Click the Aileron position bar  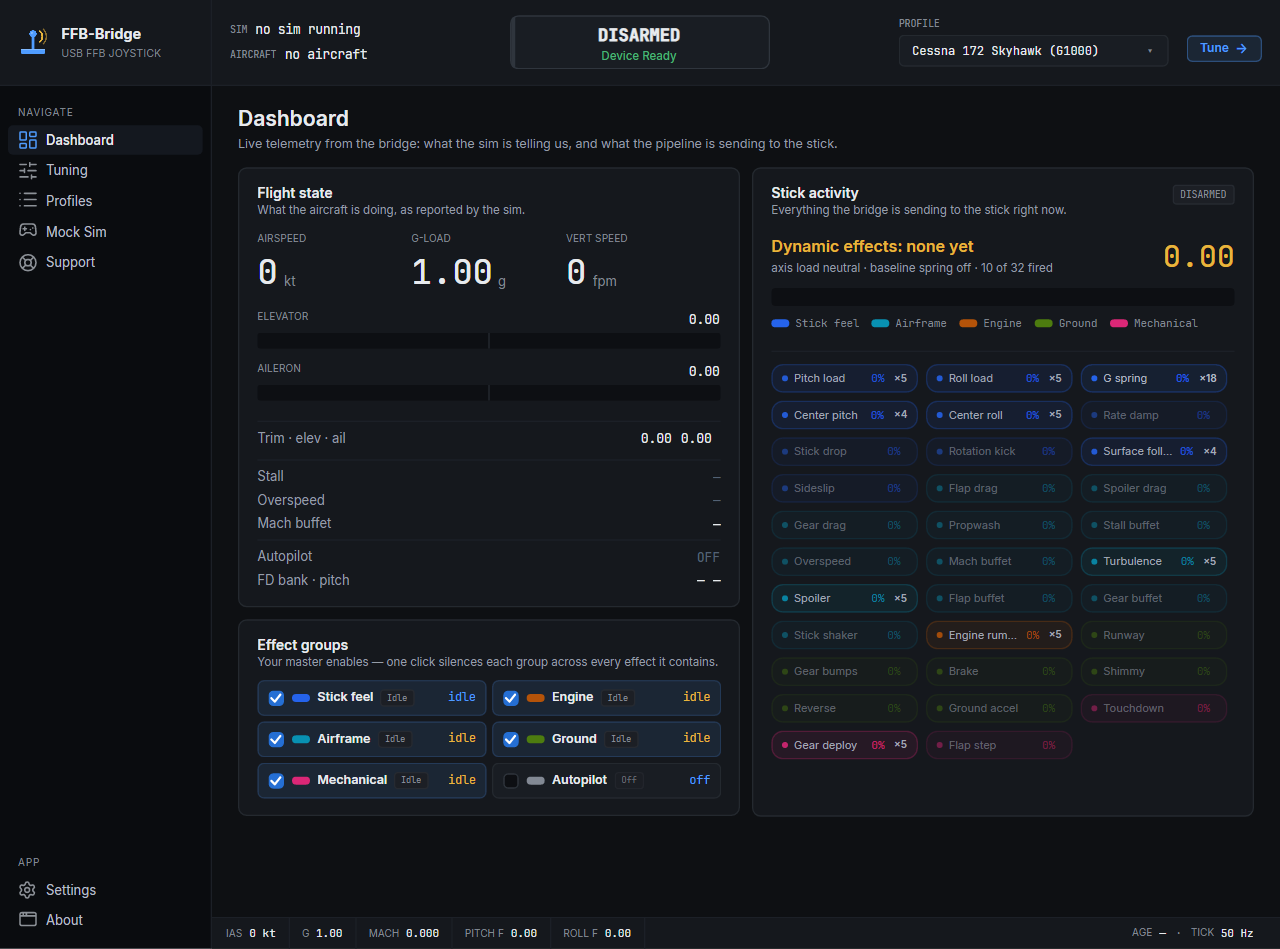click(489, 393)
